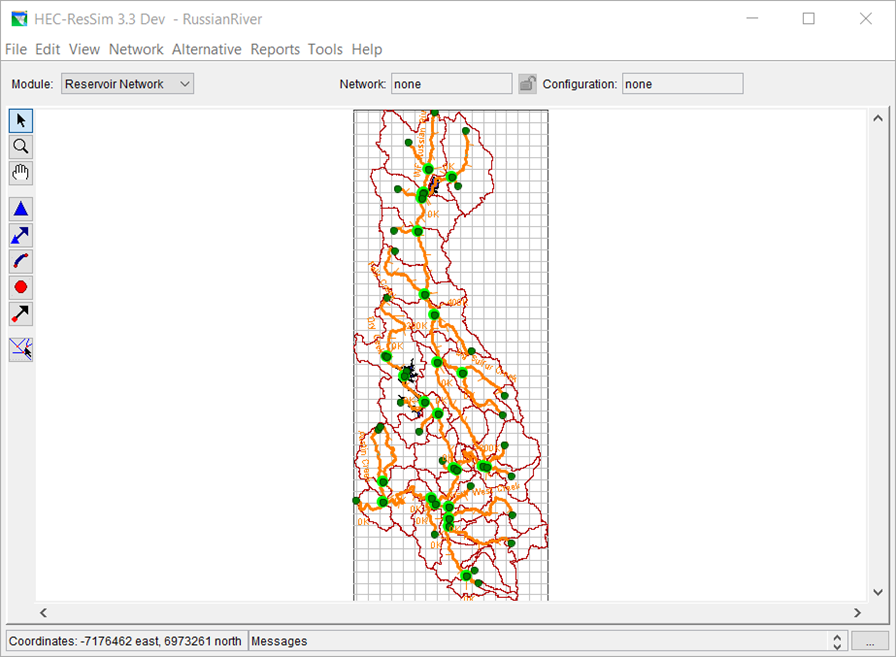This screenshot has width=896, height=657.
Task: Activate the magnifying glass zoom tool
Action: [21, 147]
